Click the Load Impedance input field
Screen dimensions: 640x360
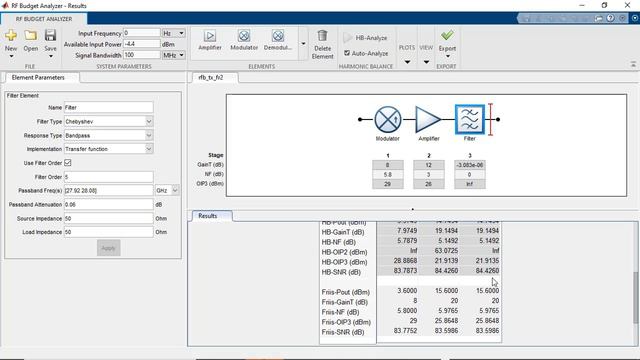click(109, 232)
